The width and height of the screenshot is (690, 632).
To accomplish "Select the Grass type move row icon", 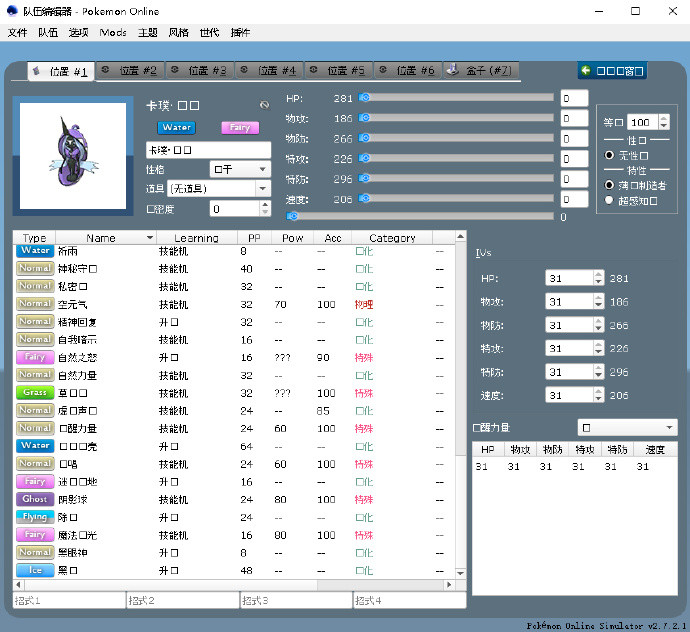I will [x=35, y=392].
